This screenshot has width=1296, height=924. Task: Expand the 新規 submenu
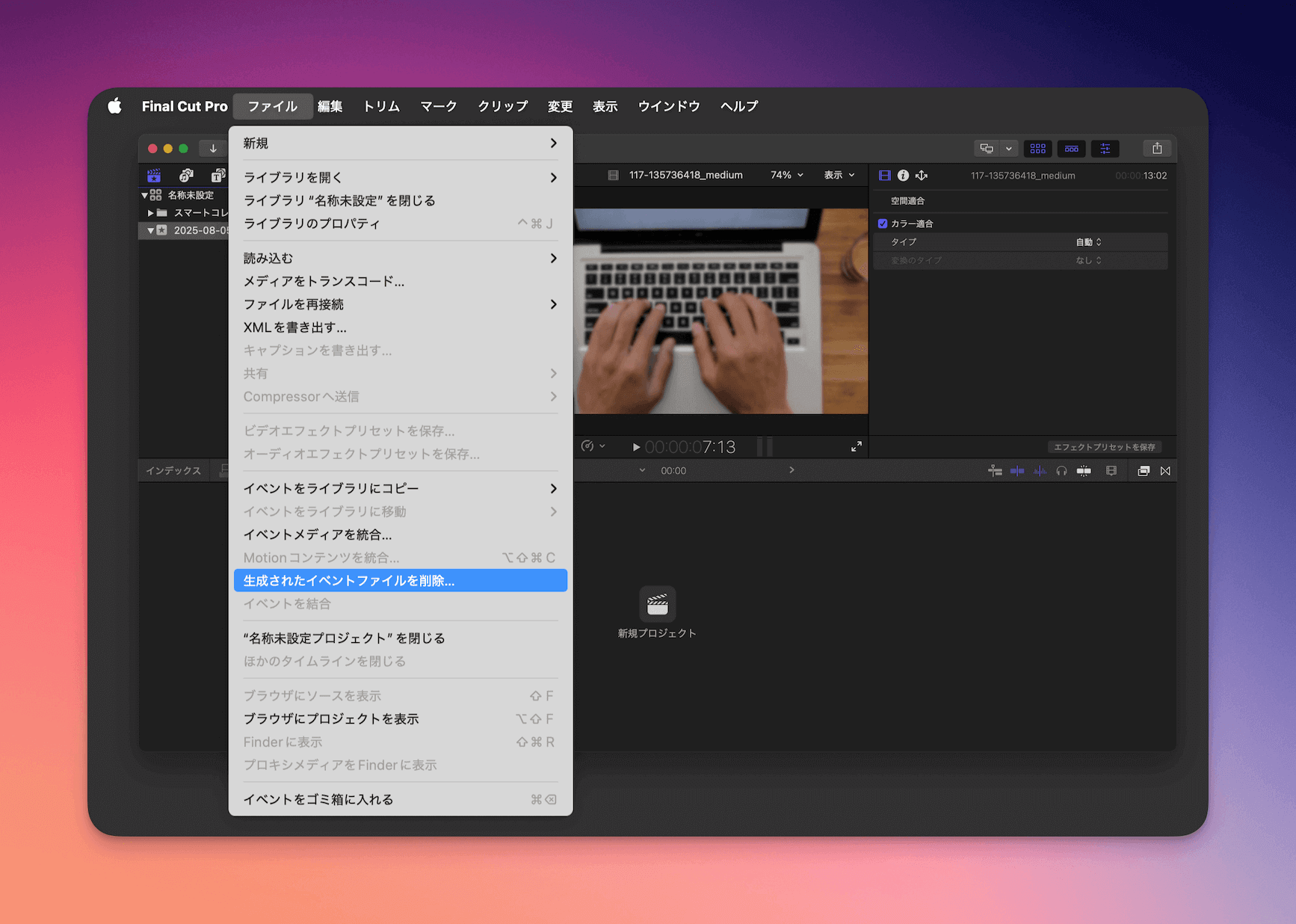(401, 143)
